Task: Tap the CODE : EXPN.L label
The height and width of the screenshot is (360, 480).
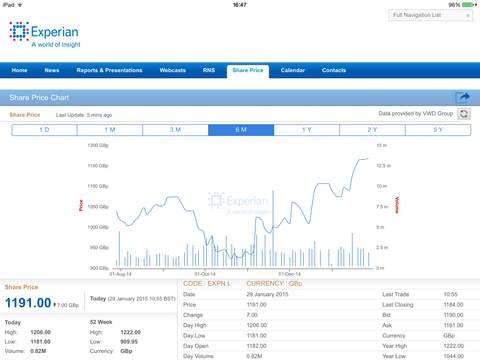Action: pos(207,283)
